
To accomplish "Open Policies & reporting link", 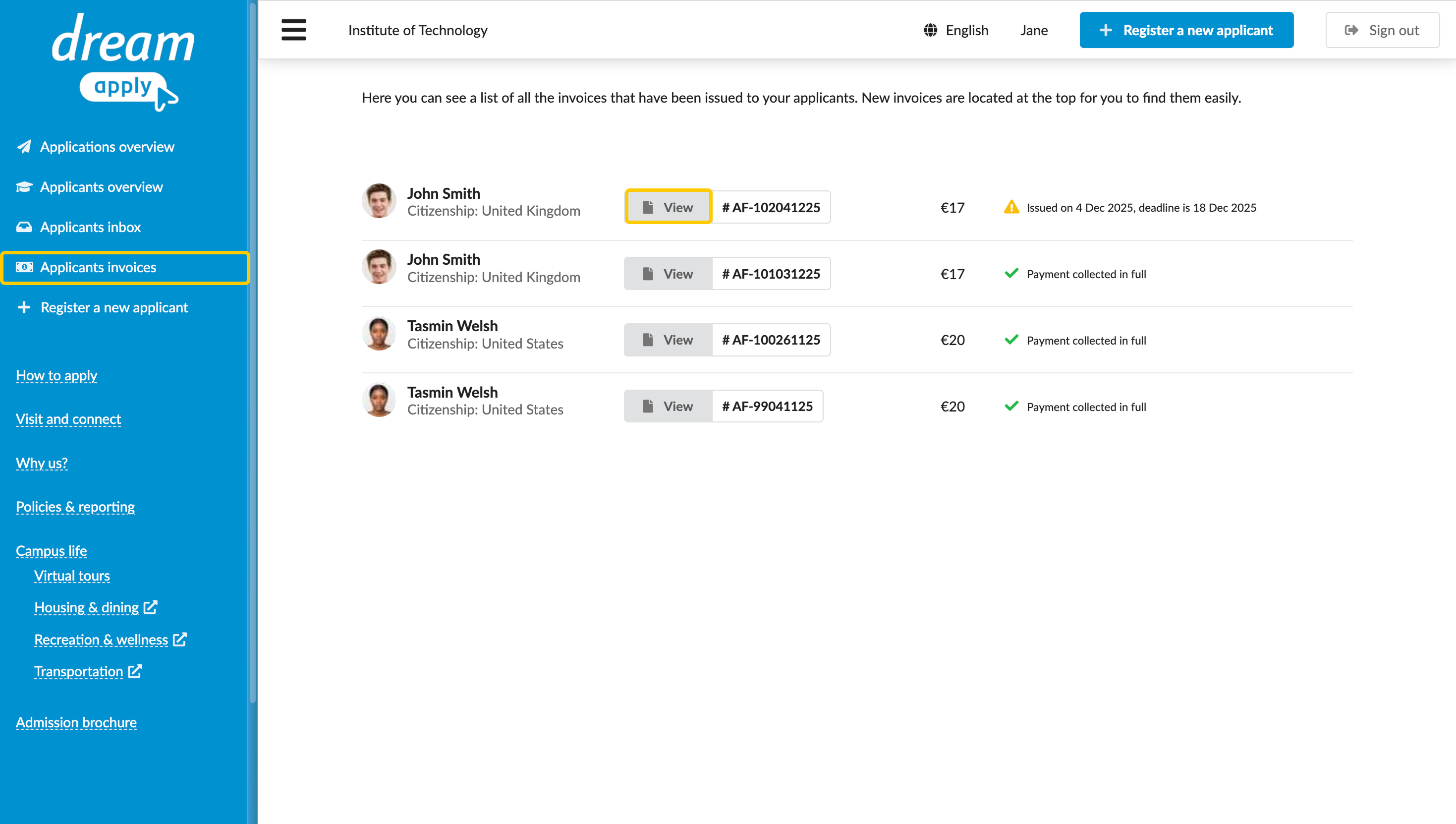I will pyautogui.click(x=75, y=507).
